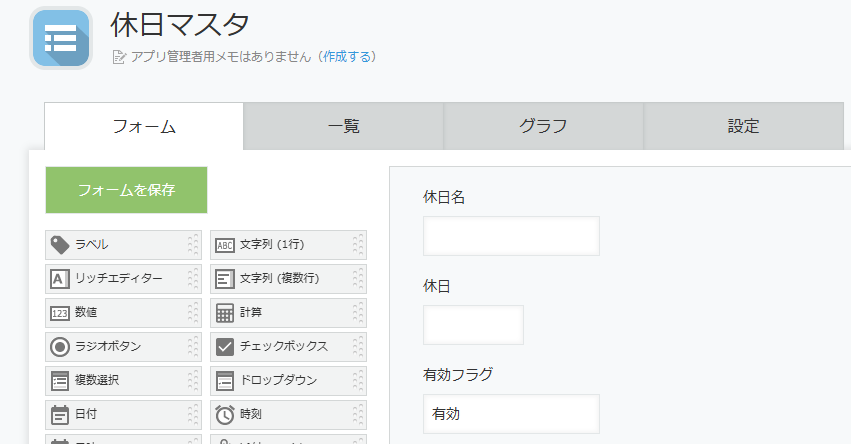
Task: Pick the 数値 field icon
Action: point(60,313)
